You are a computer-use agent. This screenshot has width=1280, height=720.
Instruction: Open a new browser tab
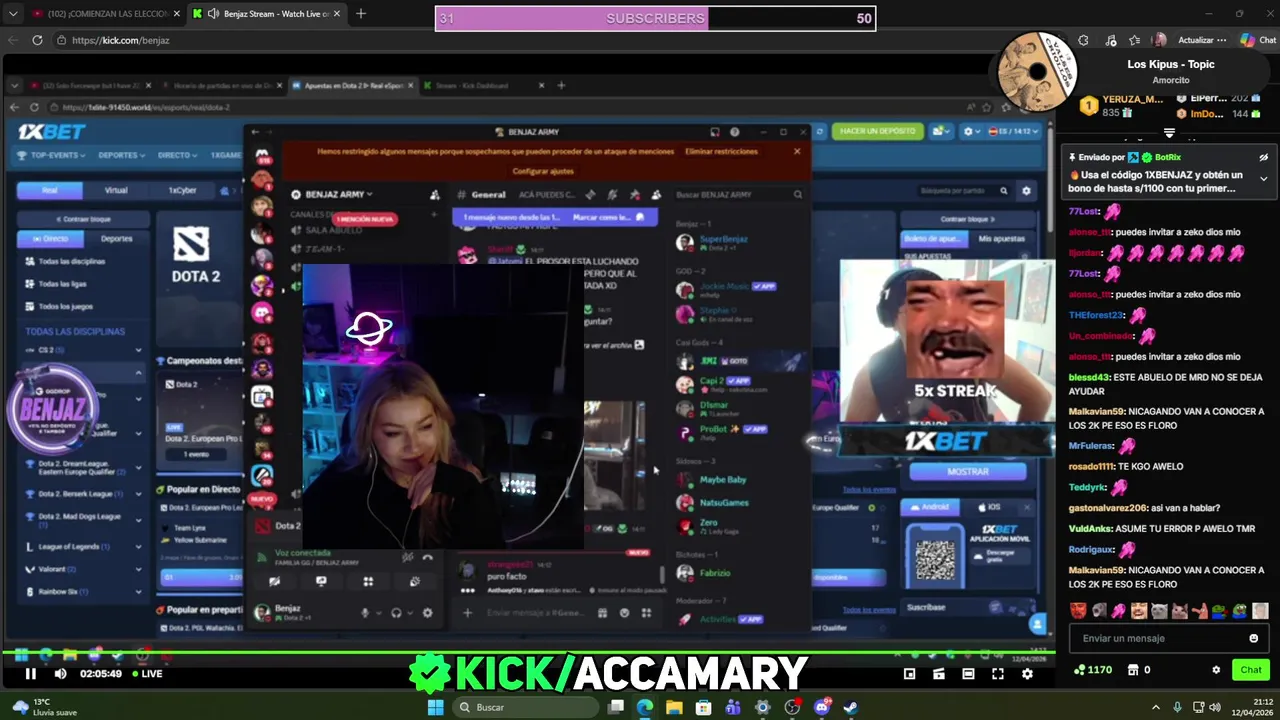[x=361, y=14]
